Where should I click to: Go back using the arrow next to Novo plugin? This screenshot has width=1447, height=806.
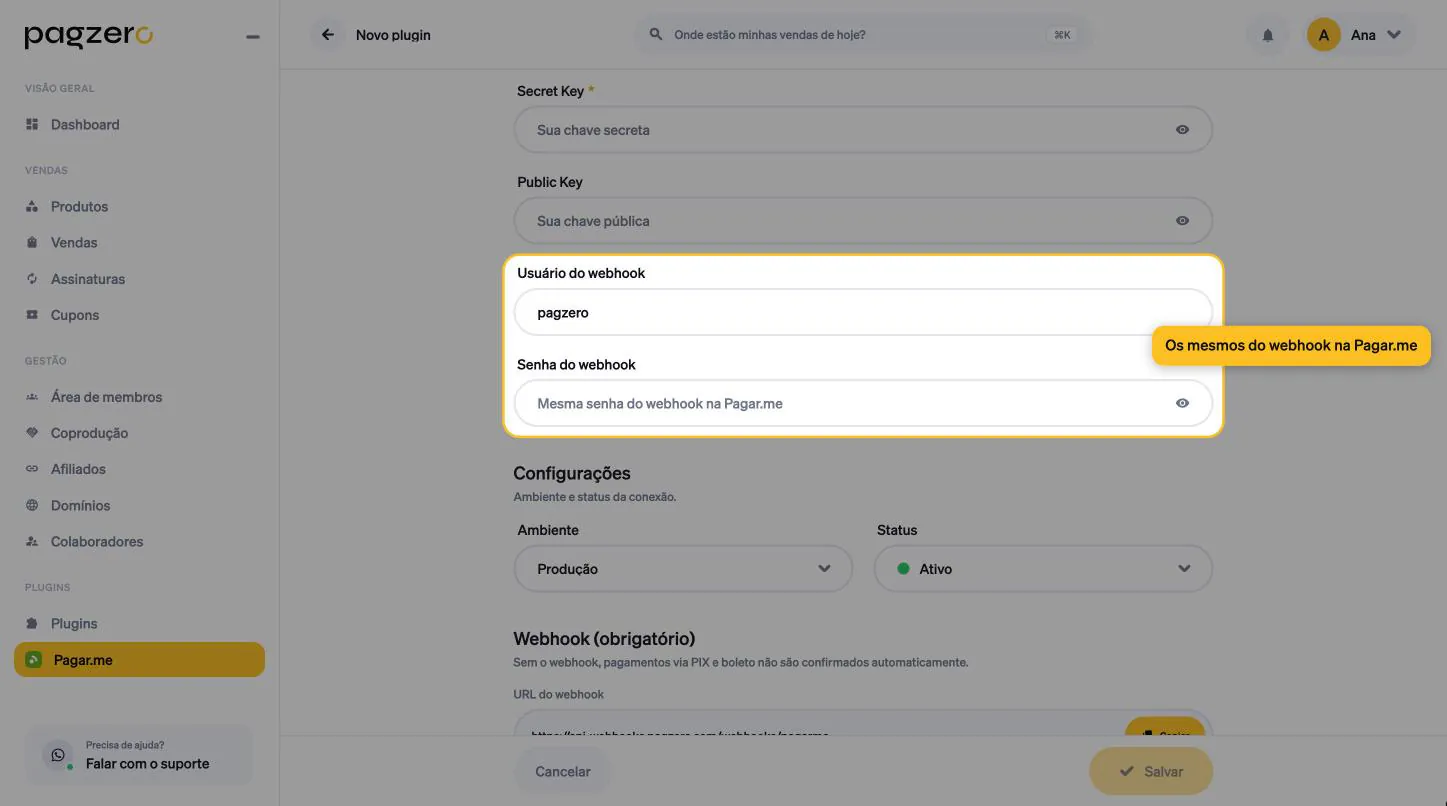327,35
